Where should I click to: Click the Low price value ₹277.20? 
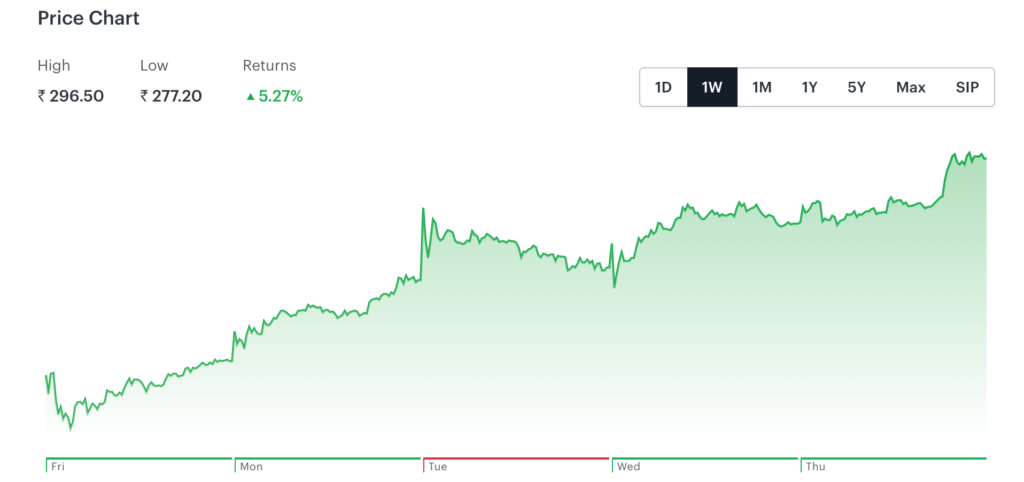coord(172,96)
